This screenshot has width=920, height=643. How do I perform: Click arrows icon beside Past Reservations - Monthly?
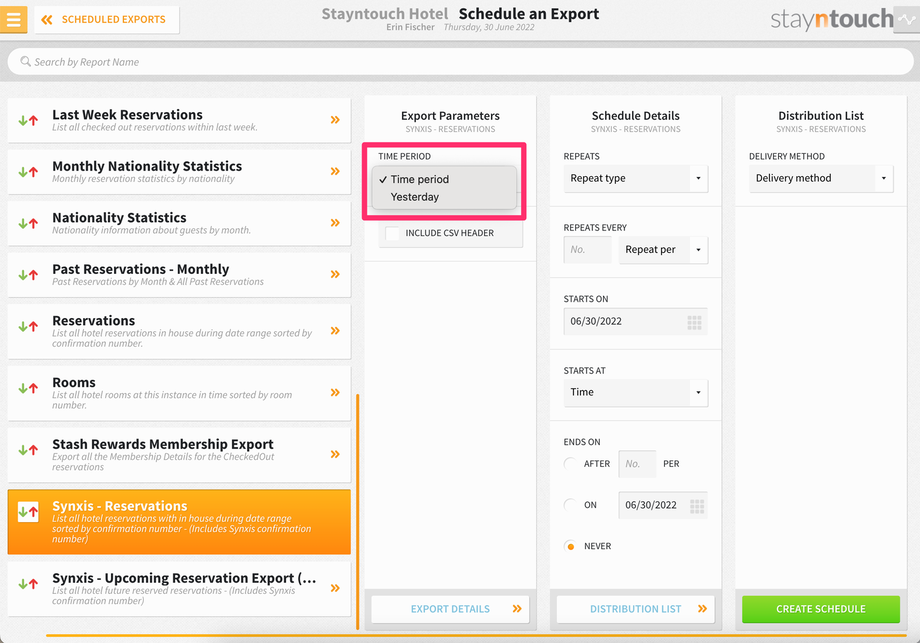coord(28,275)
